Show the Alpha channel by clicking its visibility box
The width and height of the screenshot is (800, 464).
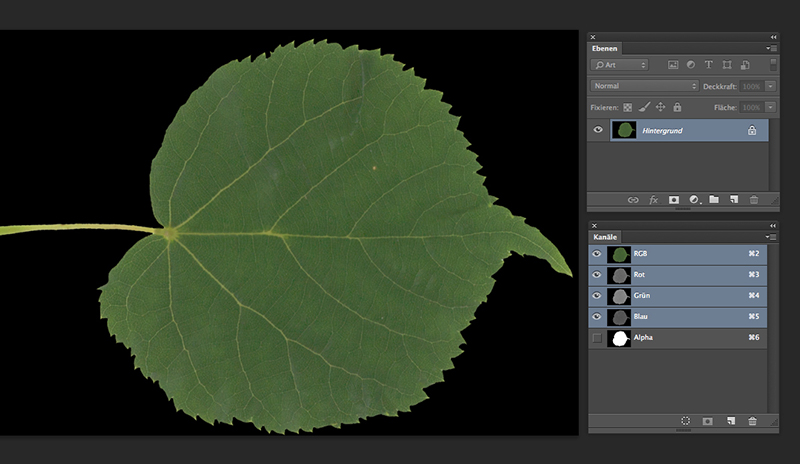[x=597, y=339]
